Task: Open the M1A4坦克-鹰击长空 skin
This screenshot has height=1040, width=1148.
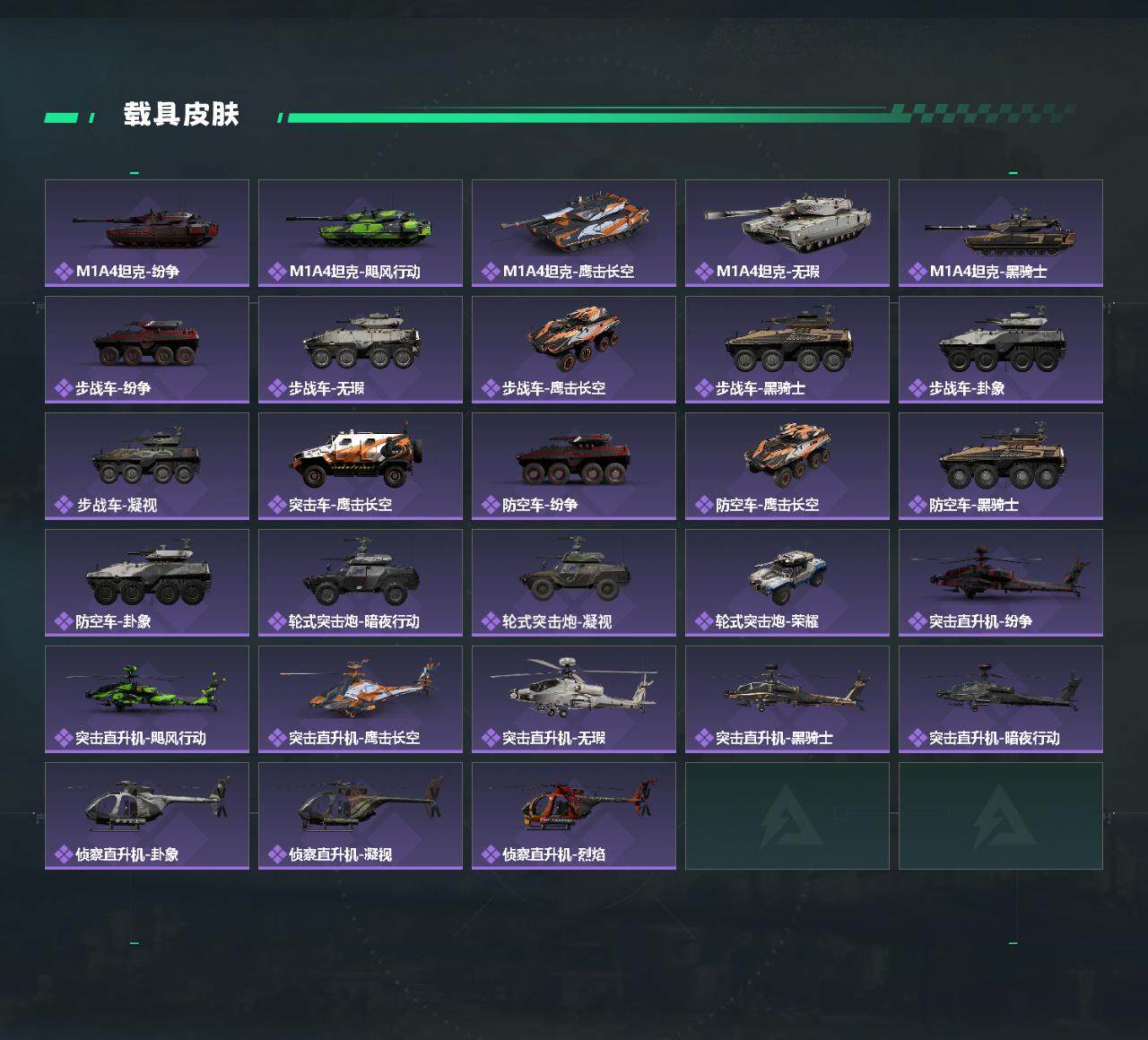Action: coord(574,233)
